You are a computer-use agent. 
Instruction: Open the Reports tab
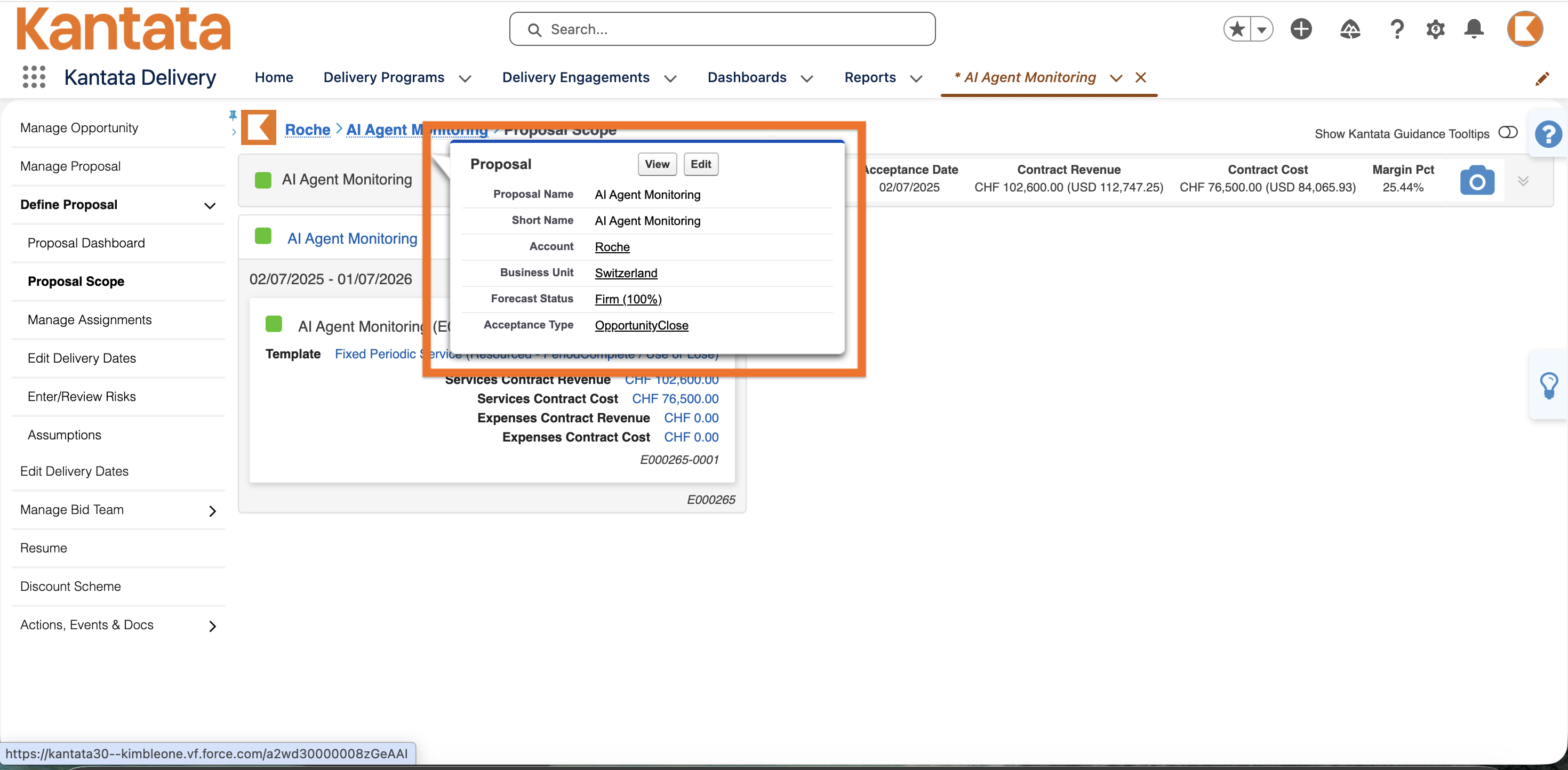pos(870,77)
